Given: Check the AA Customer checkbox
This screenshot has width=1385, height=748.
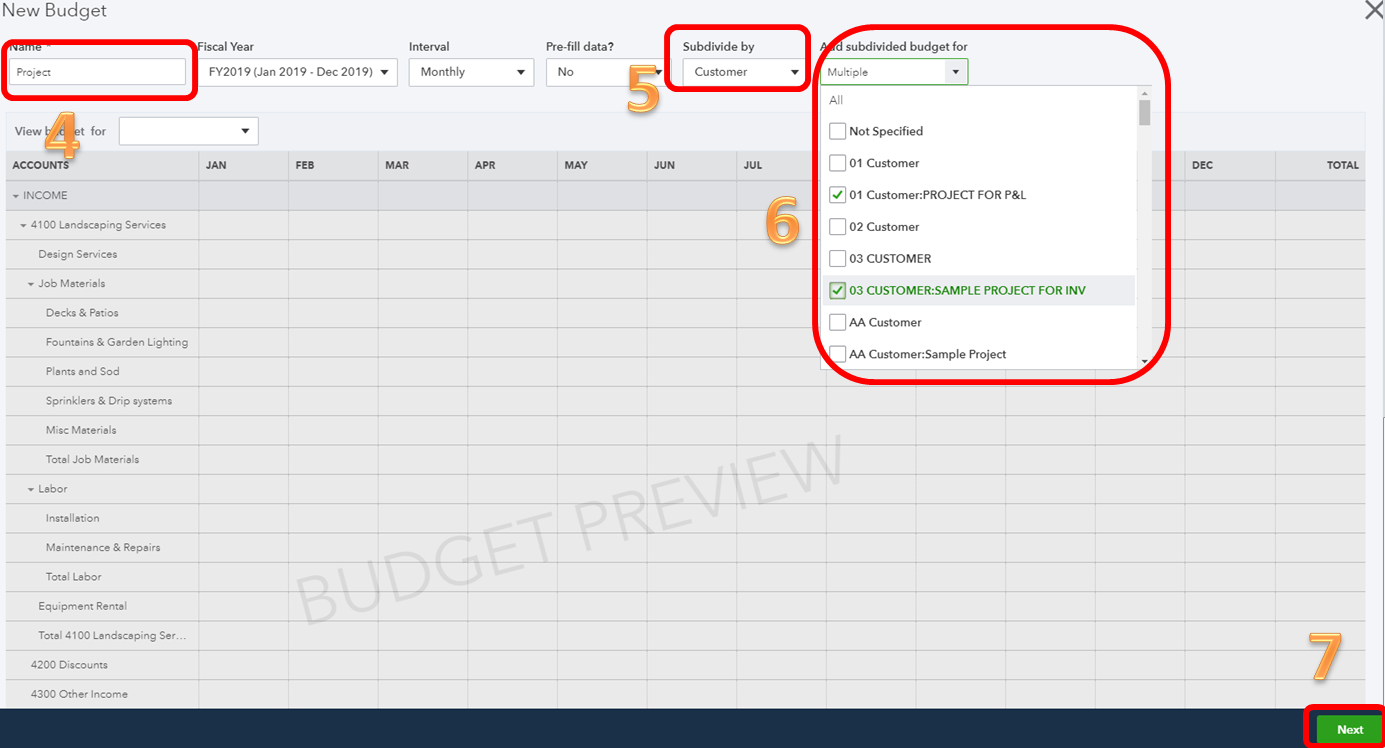Looking at the screenshot, I should point(837,322).
